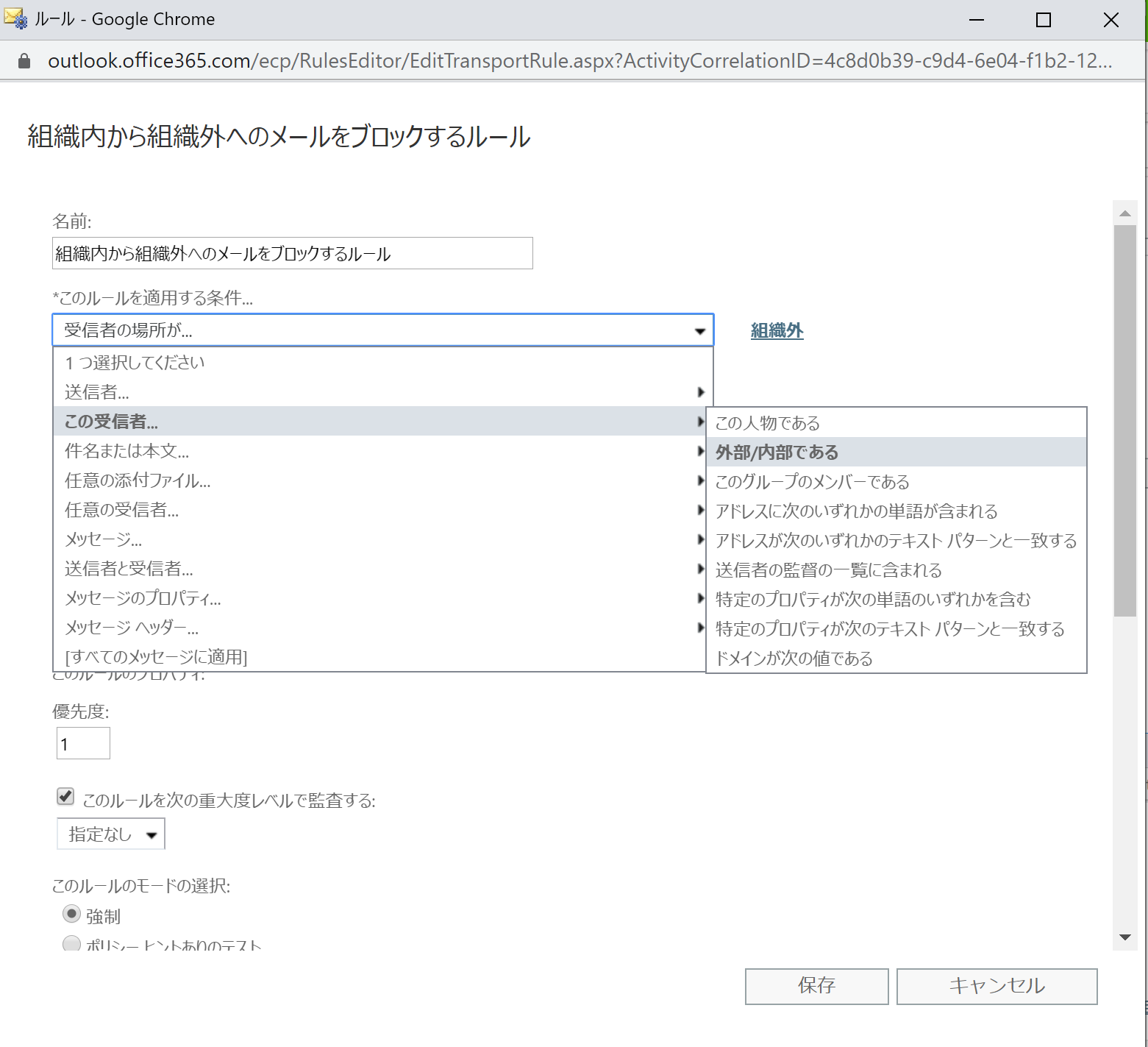1148x1047 pixels.
Task: Click the scrollbar up arrow
Action: 1124,213
